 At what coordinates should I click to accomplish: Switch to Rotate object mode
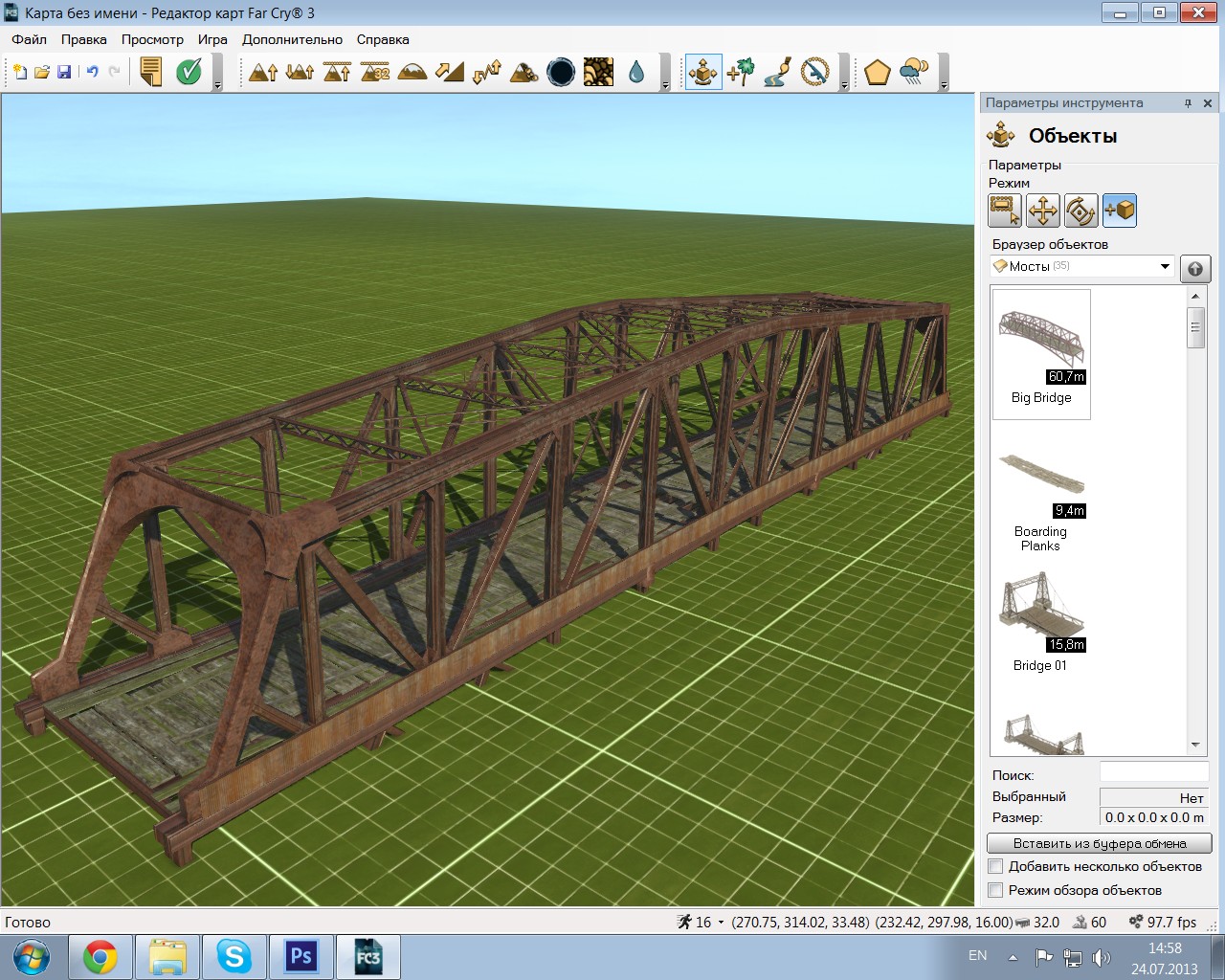click(1080, 211)
